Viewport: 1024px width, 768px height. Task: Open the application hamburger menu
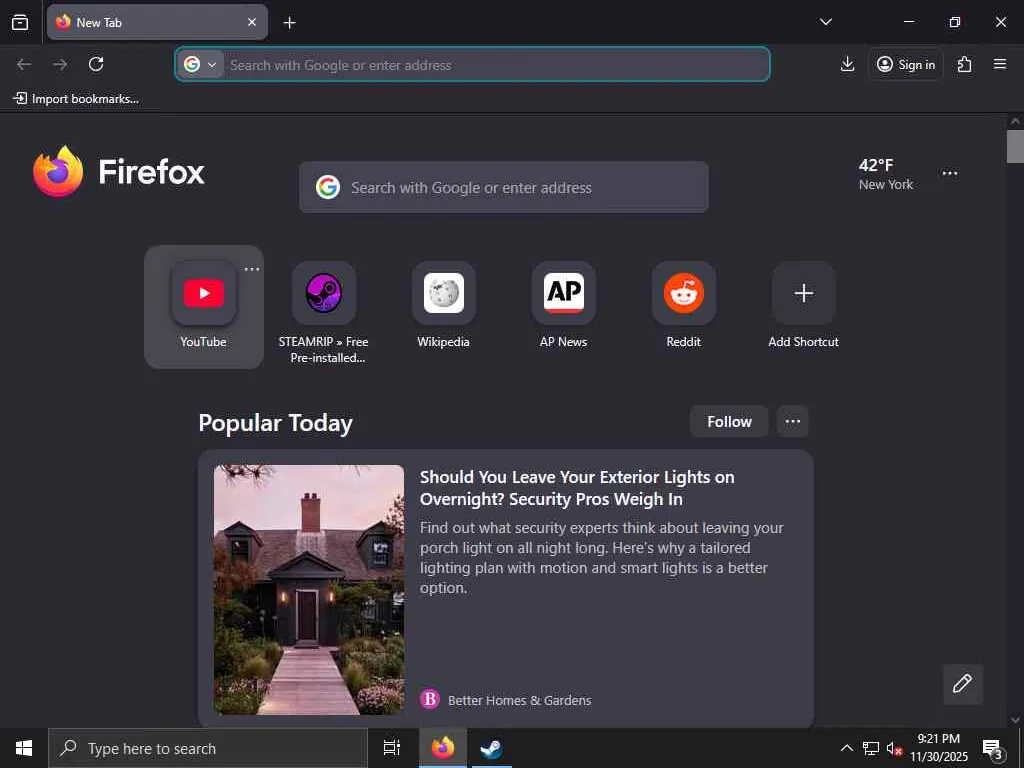(1000, 64)
